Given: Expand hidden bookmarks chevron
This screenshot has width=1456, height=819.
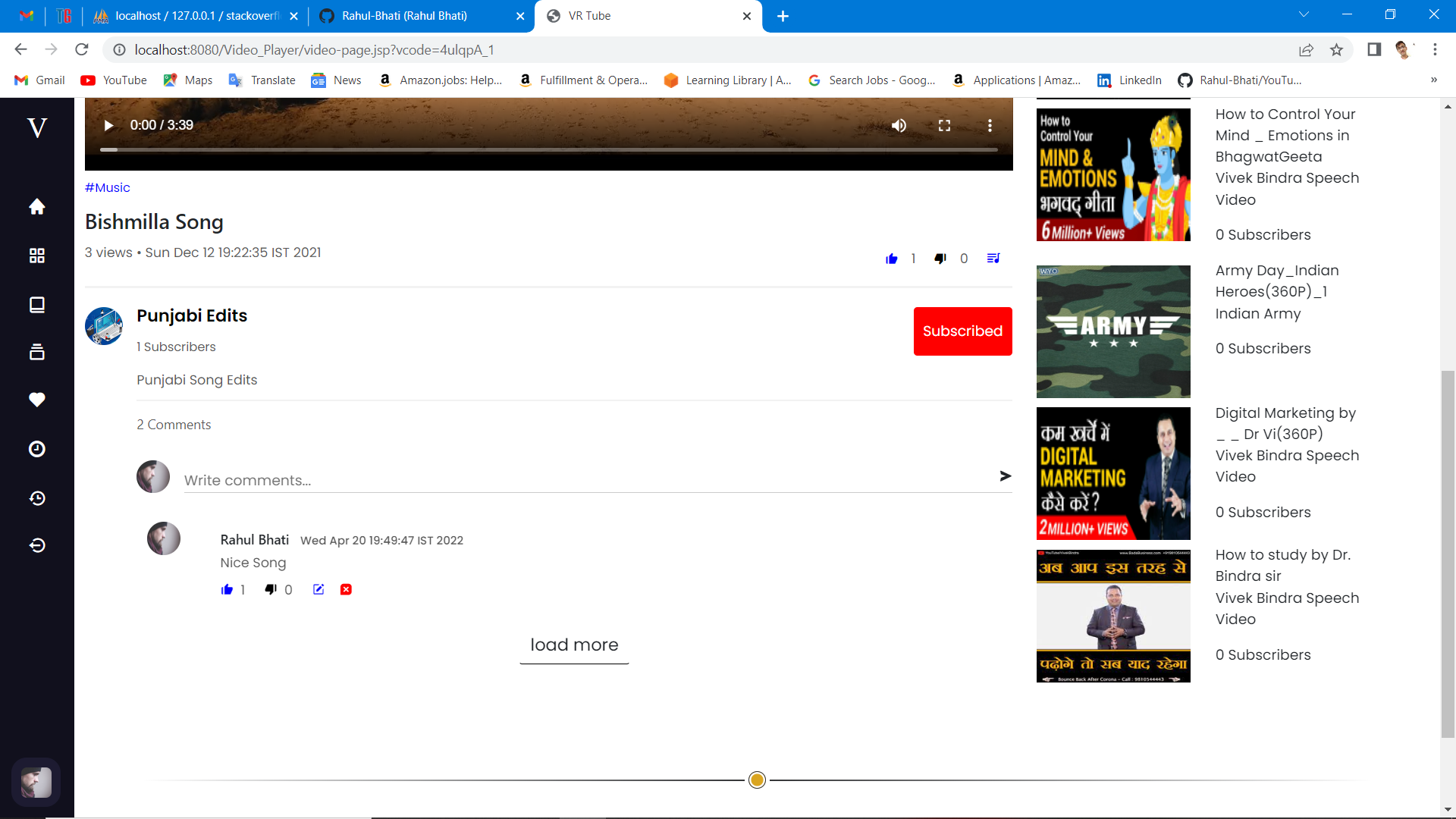Looking at the screenshot, I should (x=1433, y=80).
